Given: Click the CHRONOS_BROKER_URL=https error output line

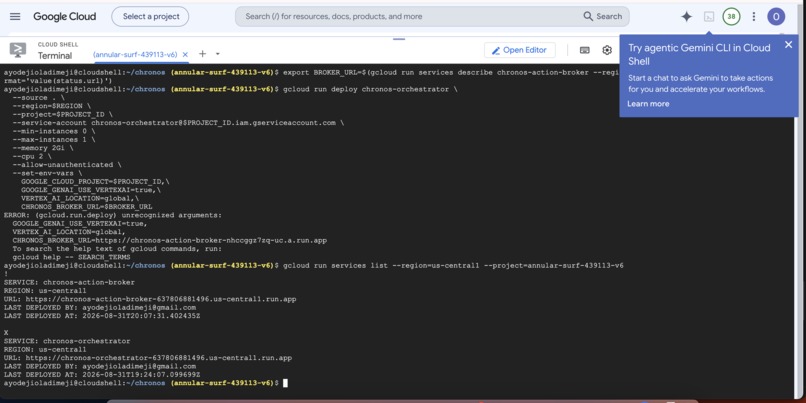Looking at the screenshot, I should [x=170, y=241].
